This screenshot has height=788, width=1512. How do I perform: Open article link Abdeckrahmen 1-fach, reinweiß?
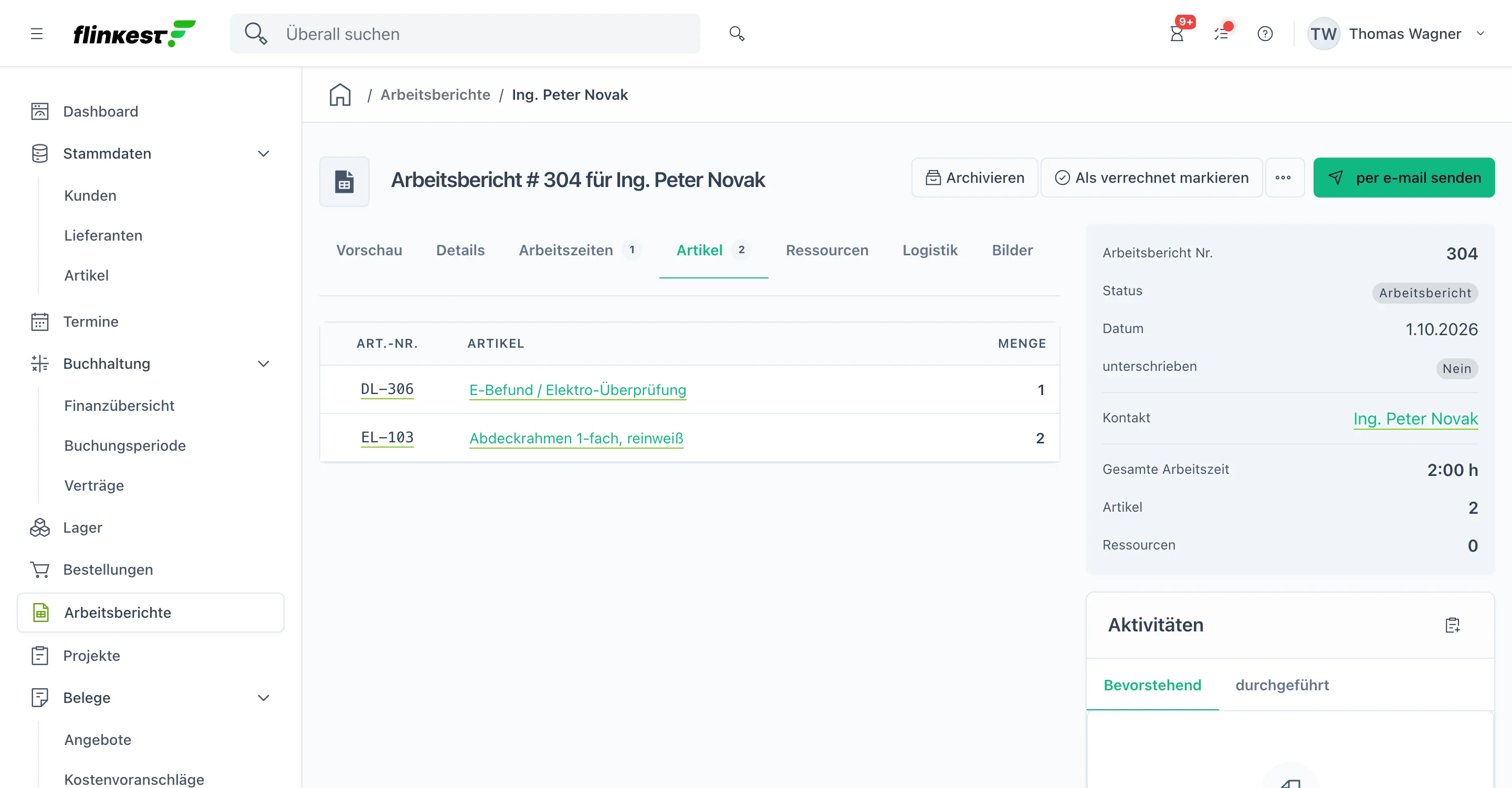click(x=576, y=438)
